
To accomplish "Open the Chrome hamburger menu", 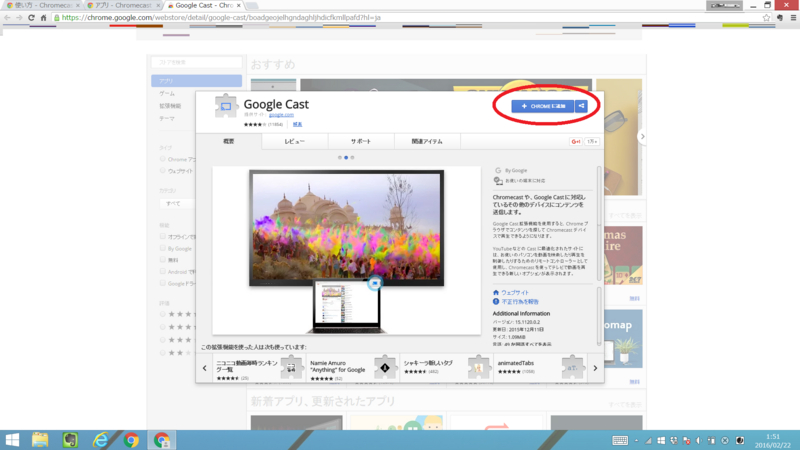I will [x=793, y=17].
